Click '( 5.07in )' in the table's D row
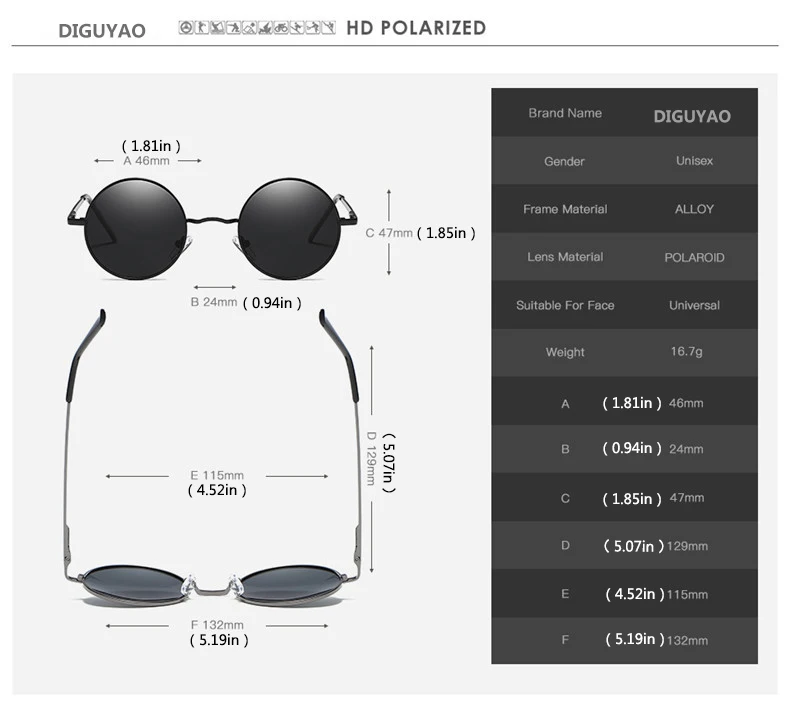Screen dimensions: 790x706 tap(634, 546)
